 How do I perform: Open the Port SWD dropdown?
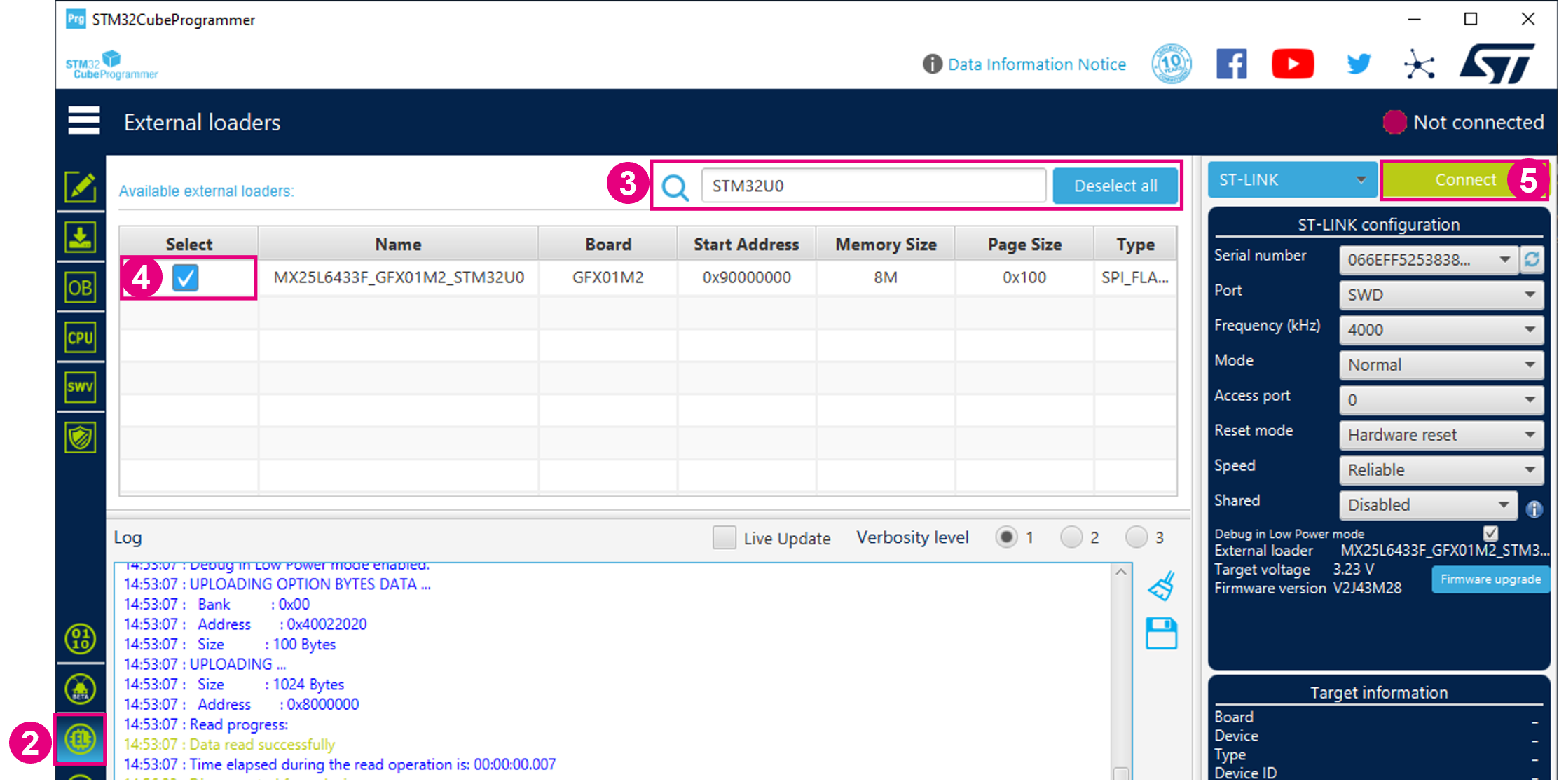click(x=1441, y=295)
